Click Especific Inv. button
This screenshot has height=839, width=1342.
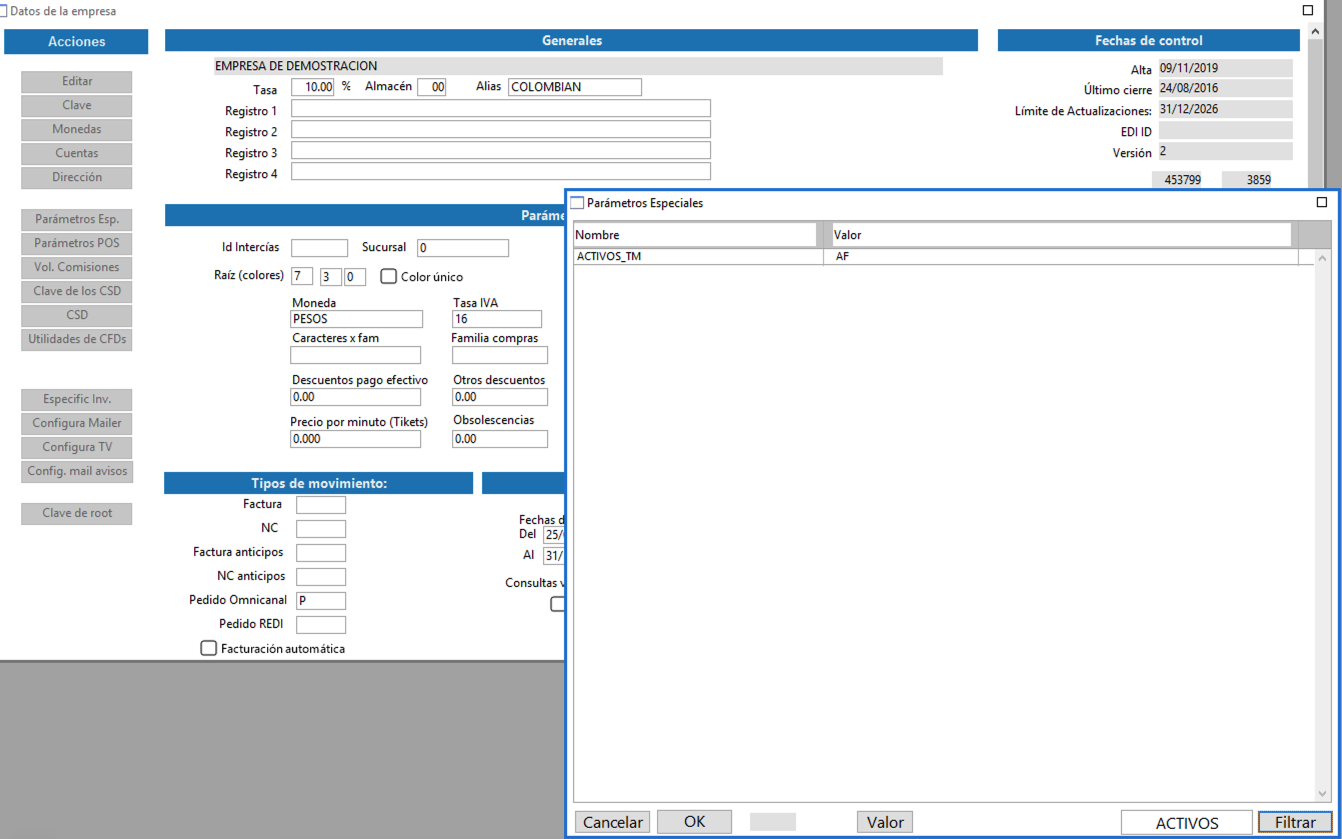pyautogui.click(x=77, y=399)
